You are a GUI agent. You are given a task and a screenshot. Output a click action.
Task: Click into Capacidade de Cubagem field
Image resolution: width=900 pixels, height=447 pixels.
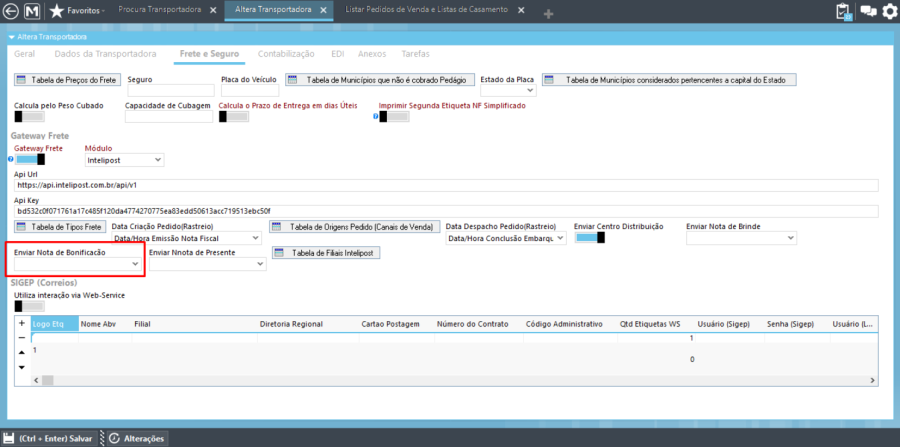click(169, 116)
